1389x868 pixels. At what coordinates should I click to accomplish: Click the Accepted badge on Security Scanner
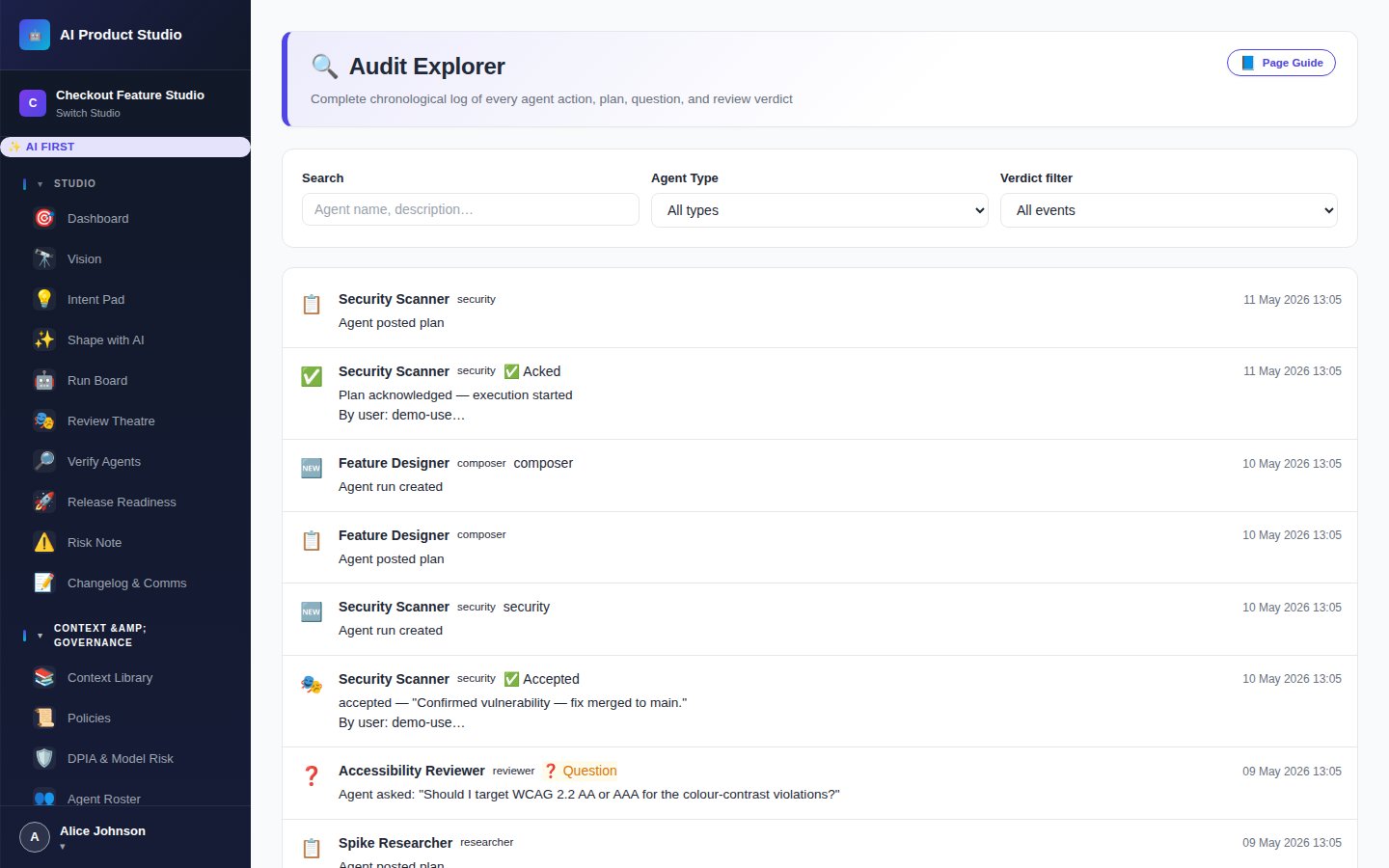pyautogui.click(x=542, y=679)
